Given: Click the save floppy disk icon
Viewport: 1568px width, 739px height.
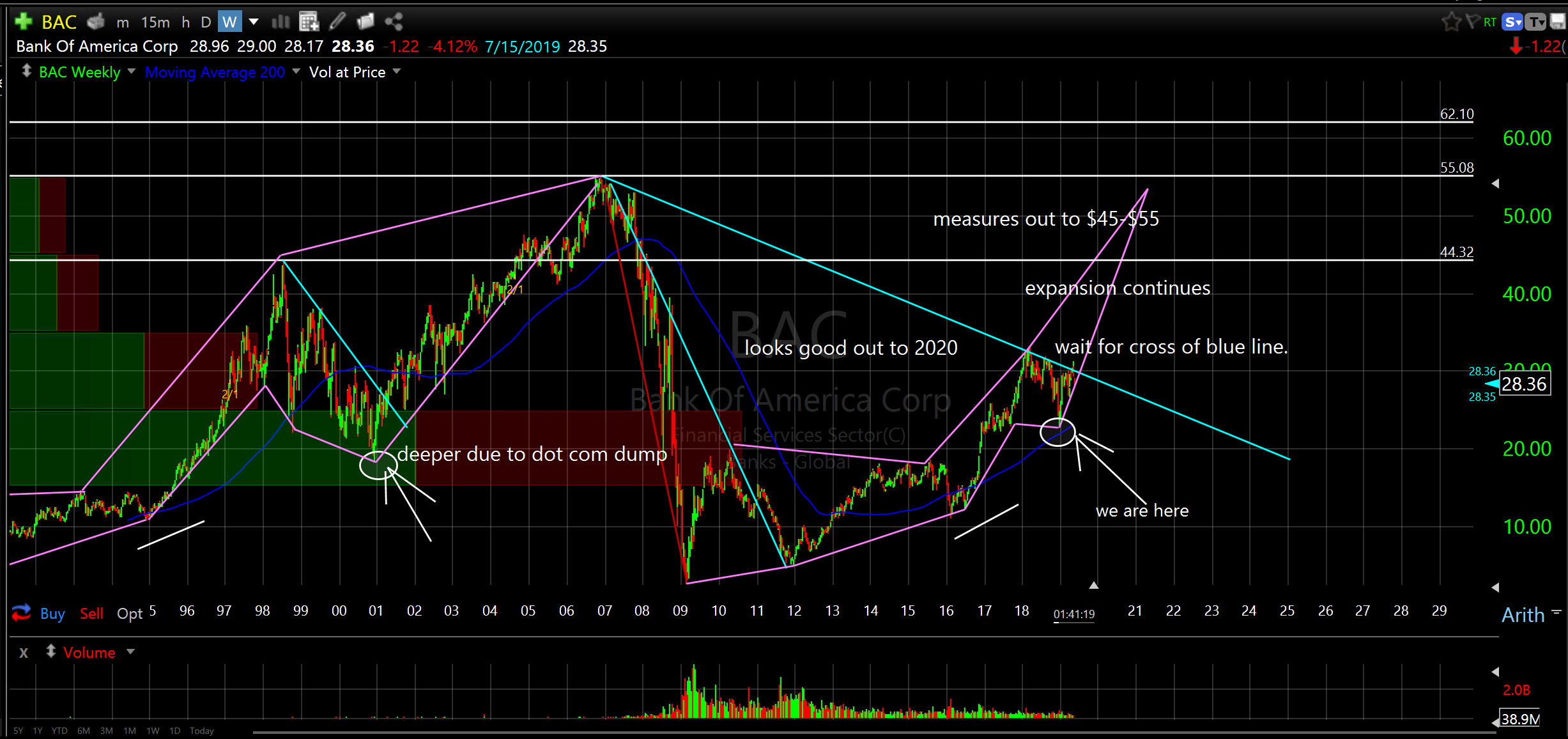Looking at the screenshot, I should [1558, 22].
